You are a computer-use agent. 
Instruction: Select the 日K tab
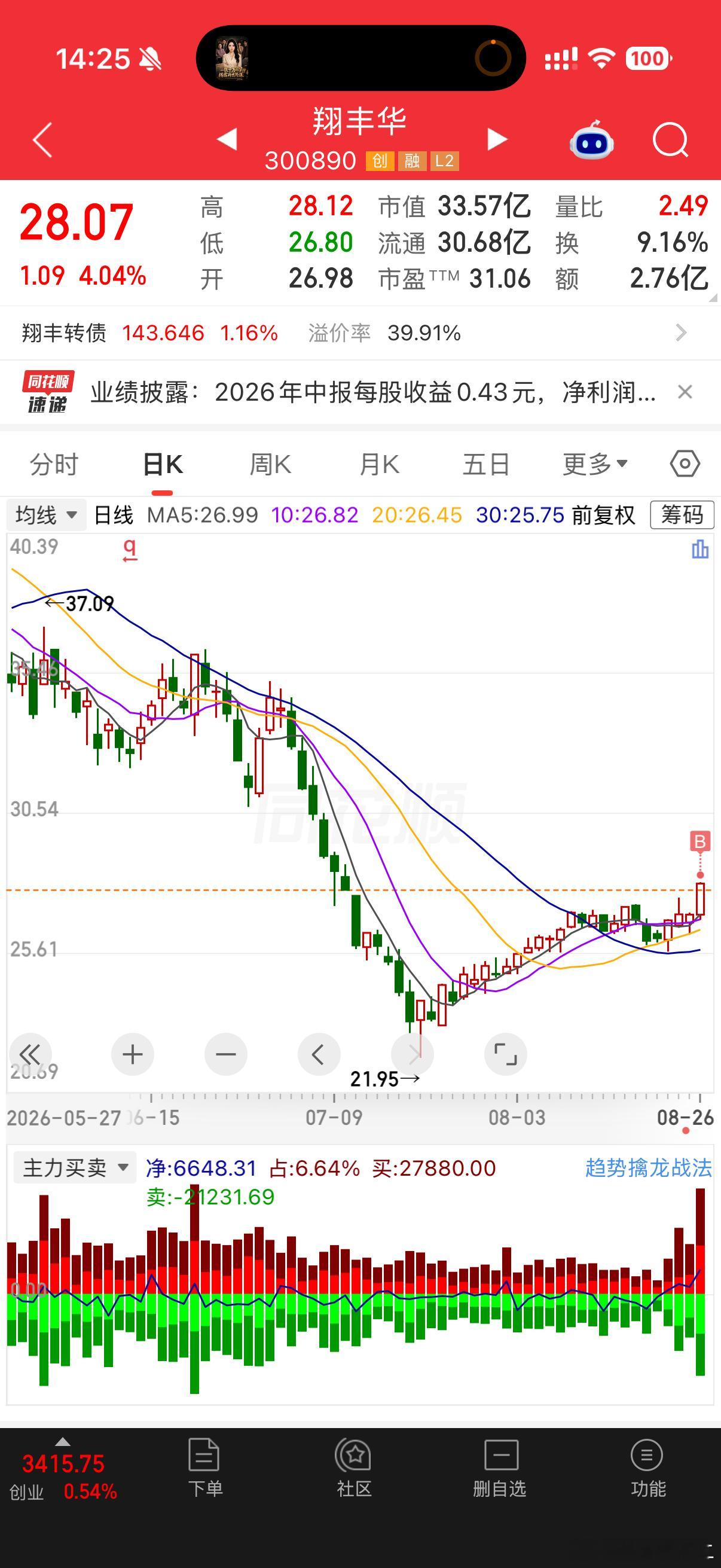click(163, 465)
